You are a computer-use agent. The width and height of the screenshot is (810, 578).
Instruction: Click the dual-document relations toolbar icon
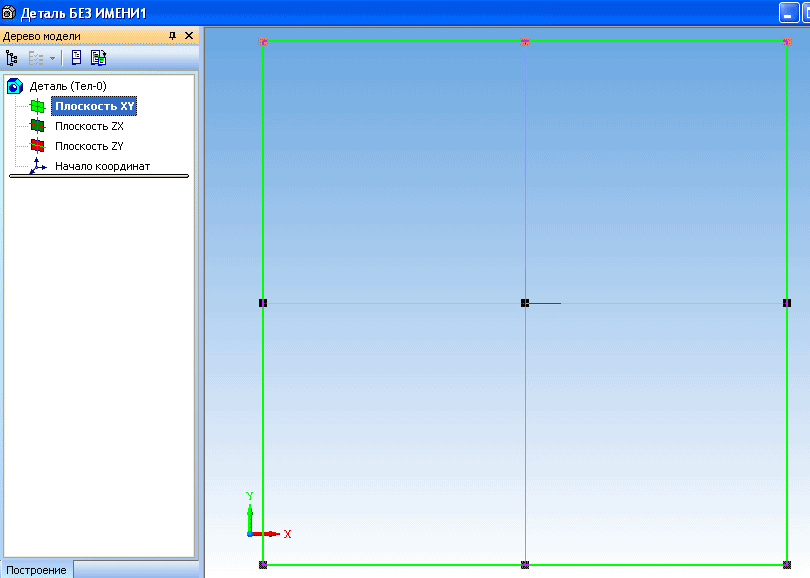(98, 57)
